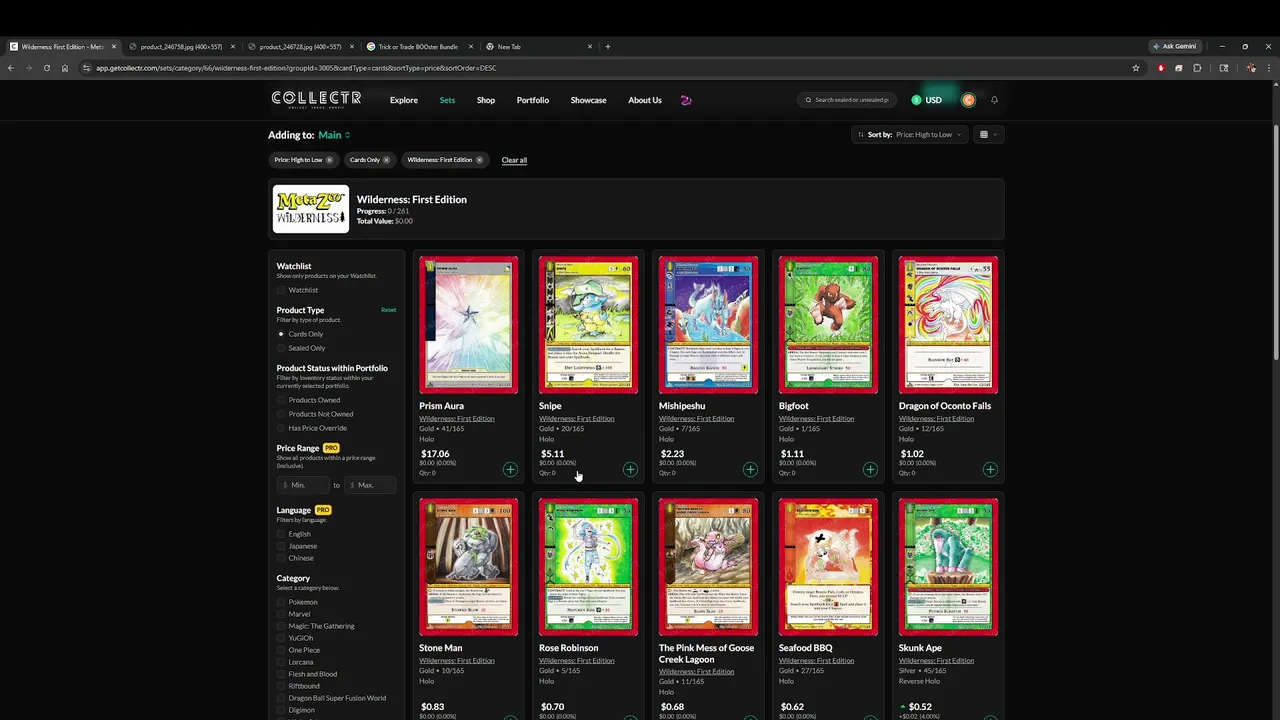Switch to 'product_246758.jpg' browser tab
The height and width of the screenshot is (720, 1280).
[180, 47]
